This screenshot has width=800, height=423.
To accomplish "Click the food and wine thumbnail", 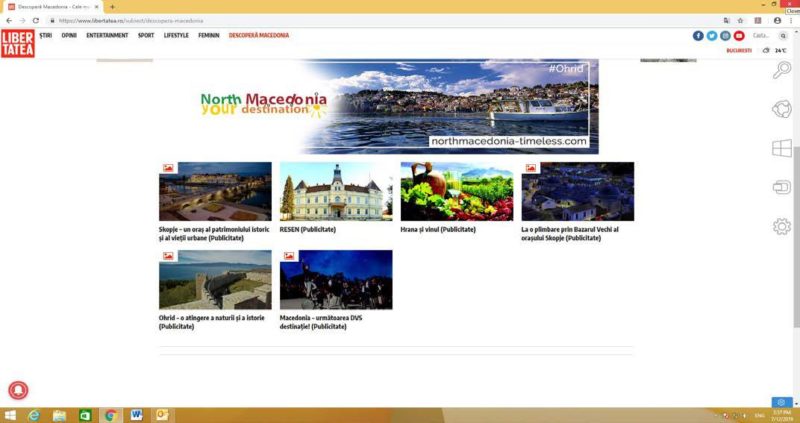I will [x=457, y=191].
